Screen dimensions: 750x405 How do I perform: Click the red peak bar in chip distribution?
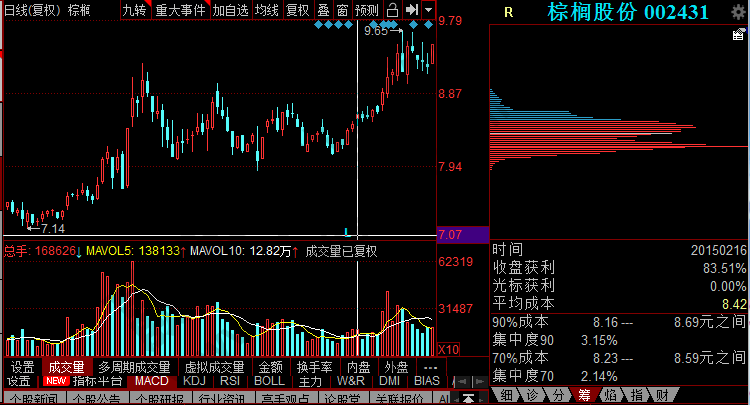tap(600, 146)
